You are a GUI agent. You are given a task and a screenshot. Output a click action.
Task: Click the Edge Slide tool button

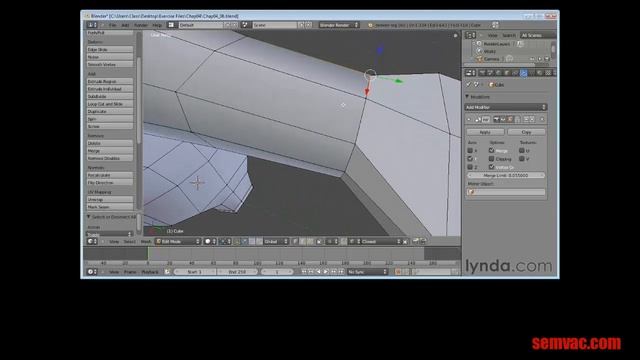110,49
